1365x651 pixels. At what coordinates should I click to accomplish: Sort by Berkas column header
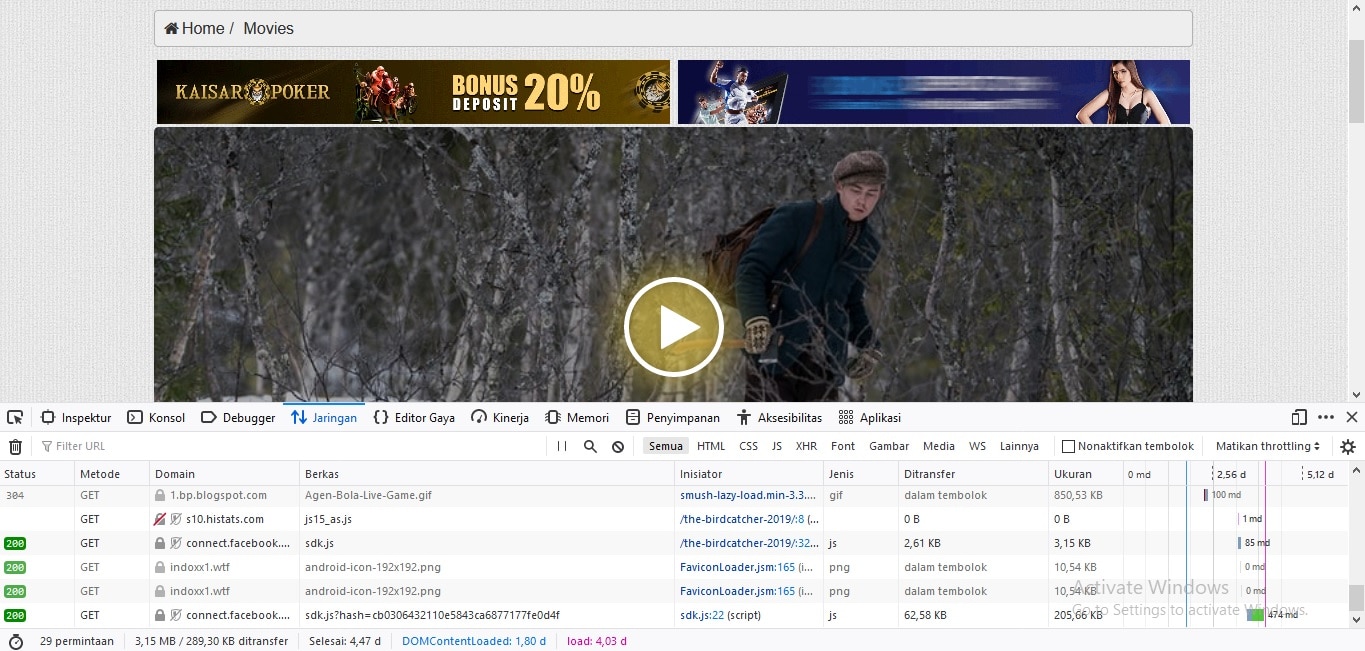coord(487,474)
